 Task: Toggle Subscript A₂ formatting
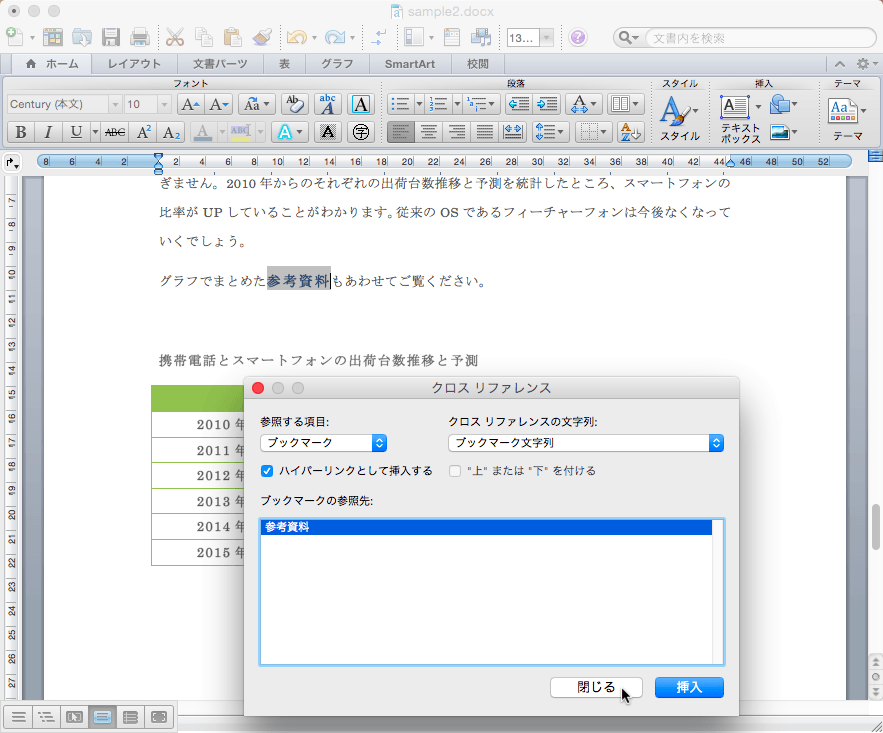click(x=171, y=132)
